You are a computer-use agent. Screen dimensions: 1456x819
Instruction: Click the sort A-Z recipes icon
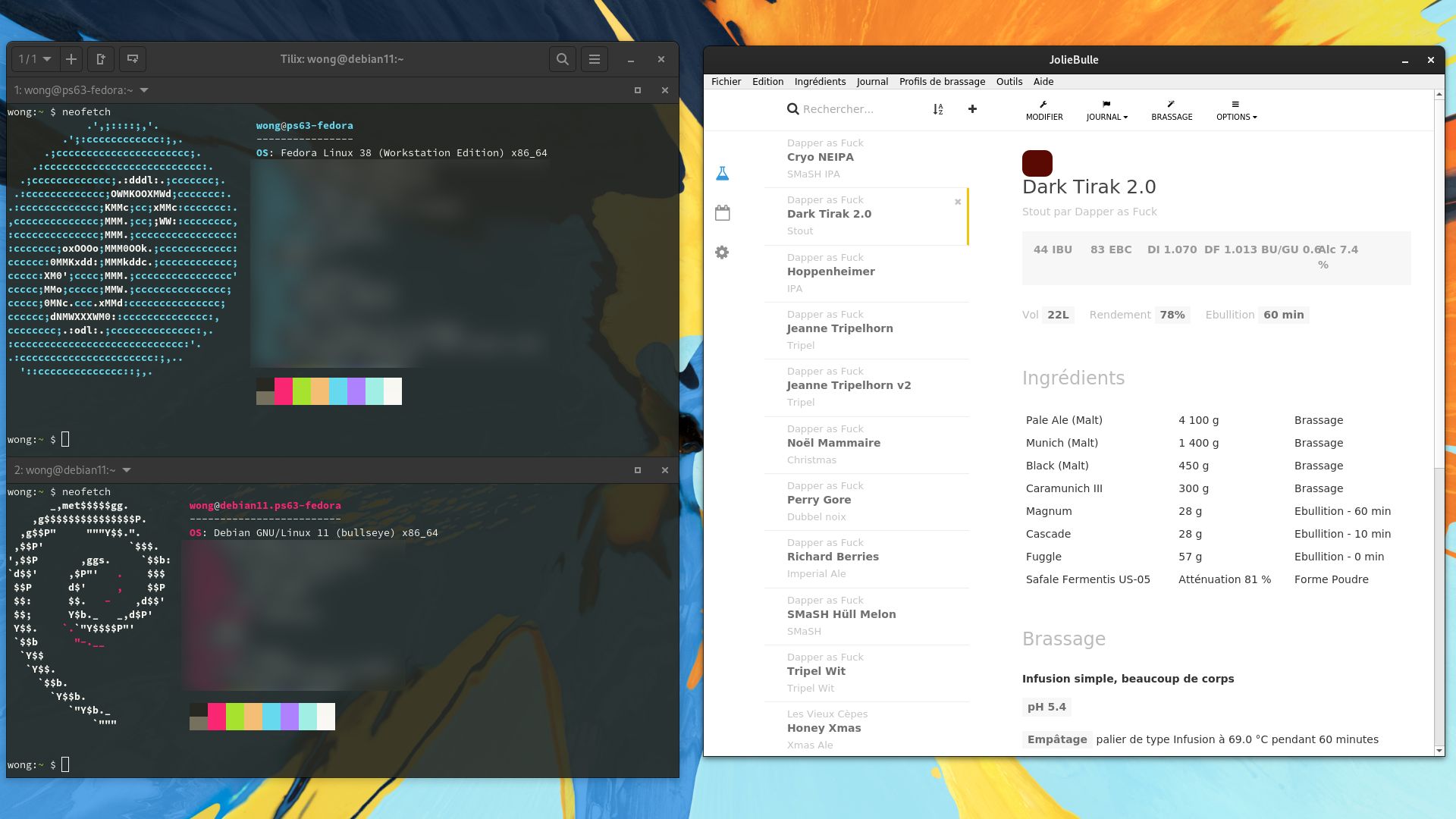pyautogui.click(x=938, y=109)
